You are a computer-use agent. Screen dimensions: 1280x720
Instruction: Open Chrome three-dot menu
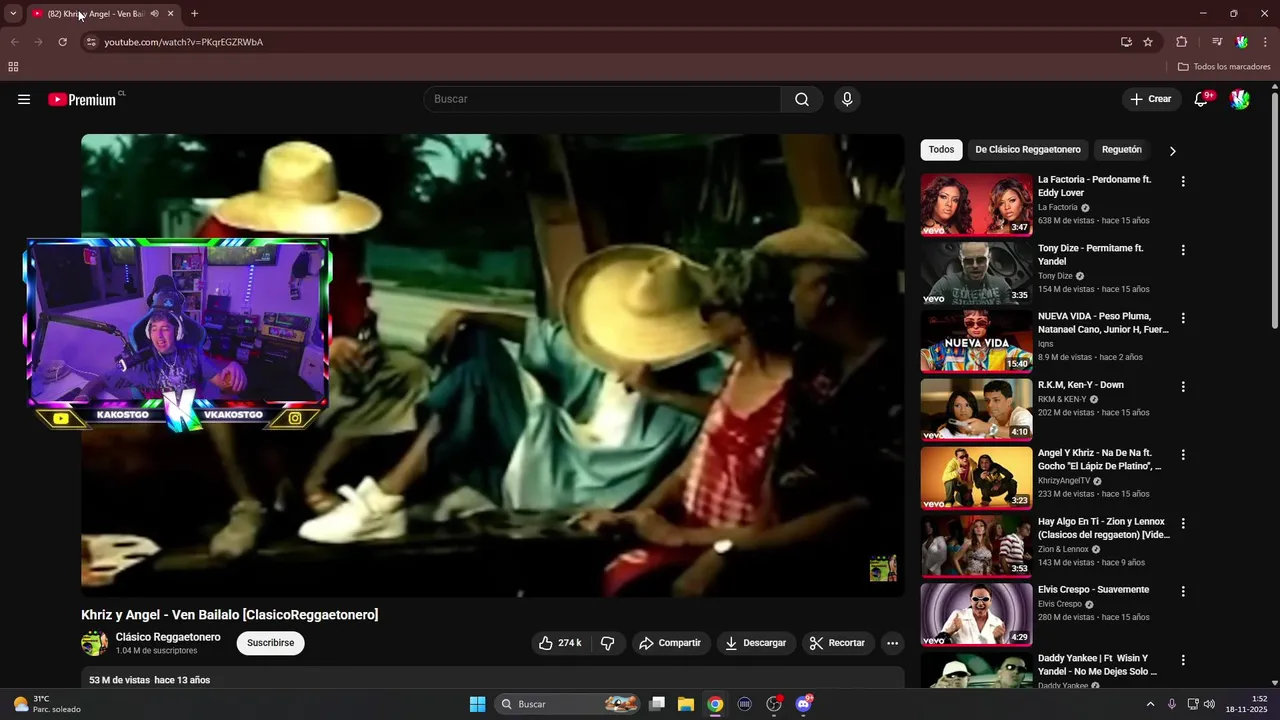tap(1265, 42)
